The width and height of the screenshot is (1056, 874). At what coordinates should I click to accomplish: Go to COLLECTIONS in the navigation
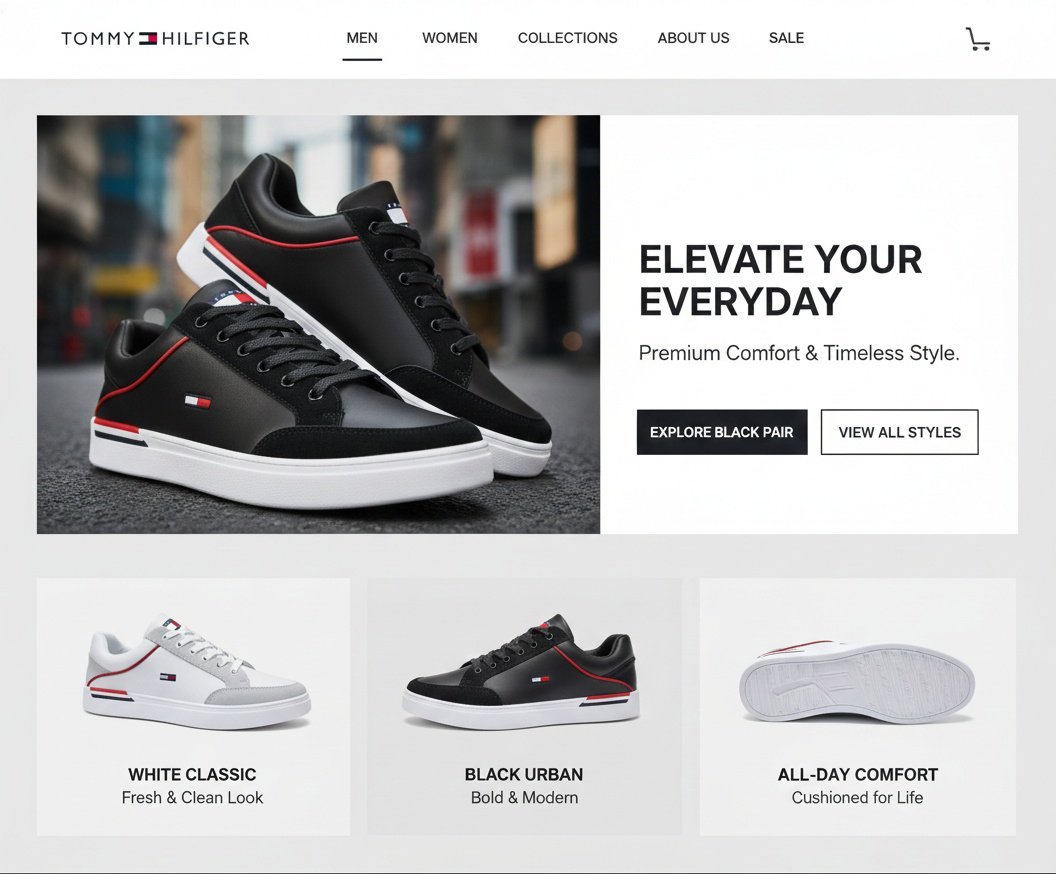(x=568, y=38)
